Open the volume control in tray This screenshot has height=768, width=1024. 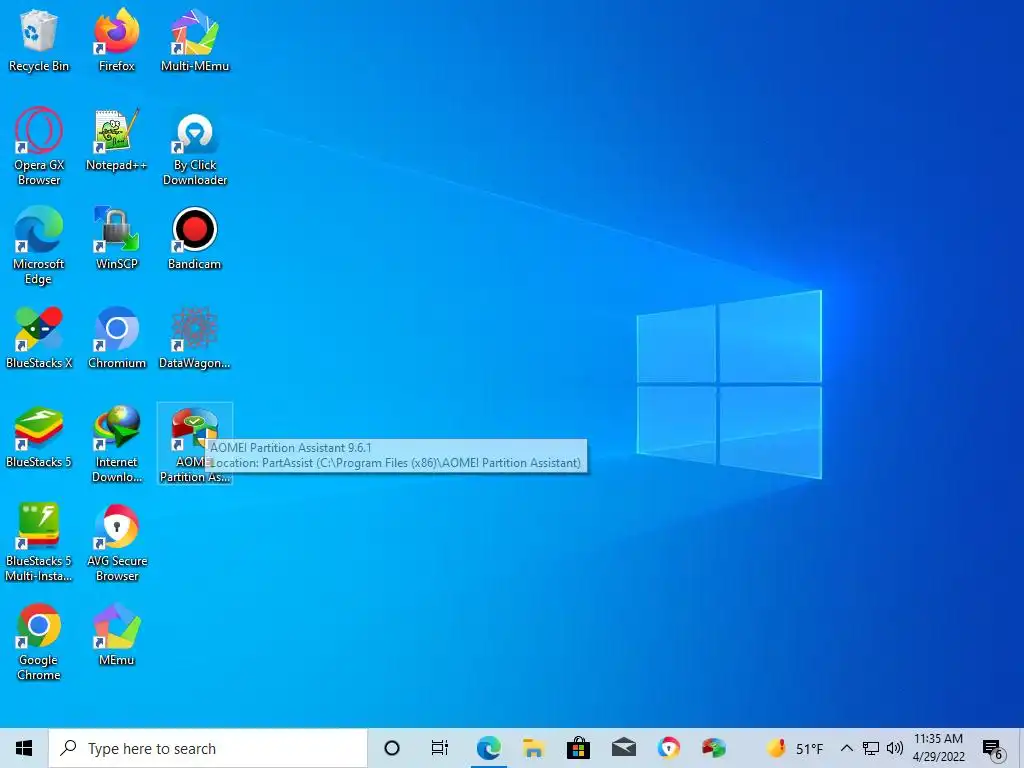[895, 748]
